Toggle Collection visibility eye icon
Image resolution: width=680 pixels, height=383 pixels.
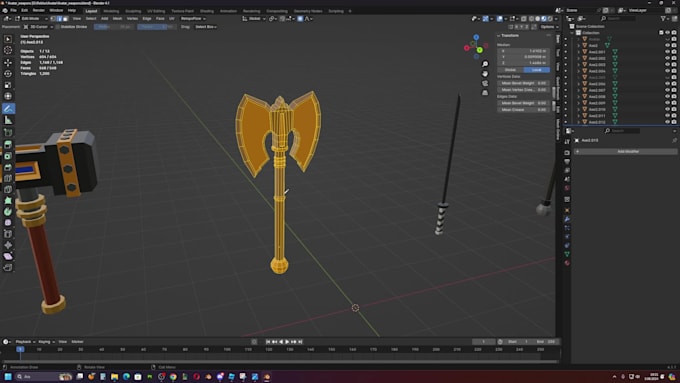[x=667, y=33]
